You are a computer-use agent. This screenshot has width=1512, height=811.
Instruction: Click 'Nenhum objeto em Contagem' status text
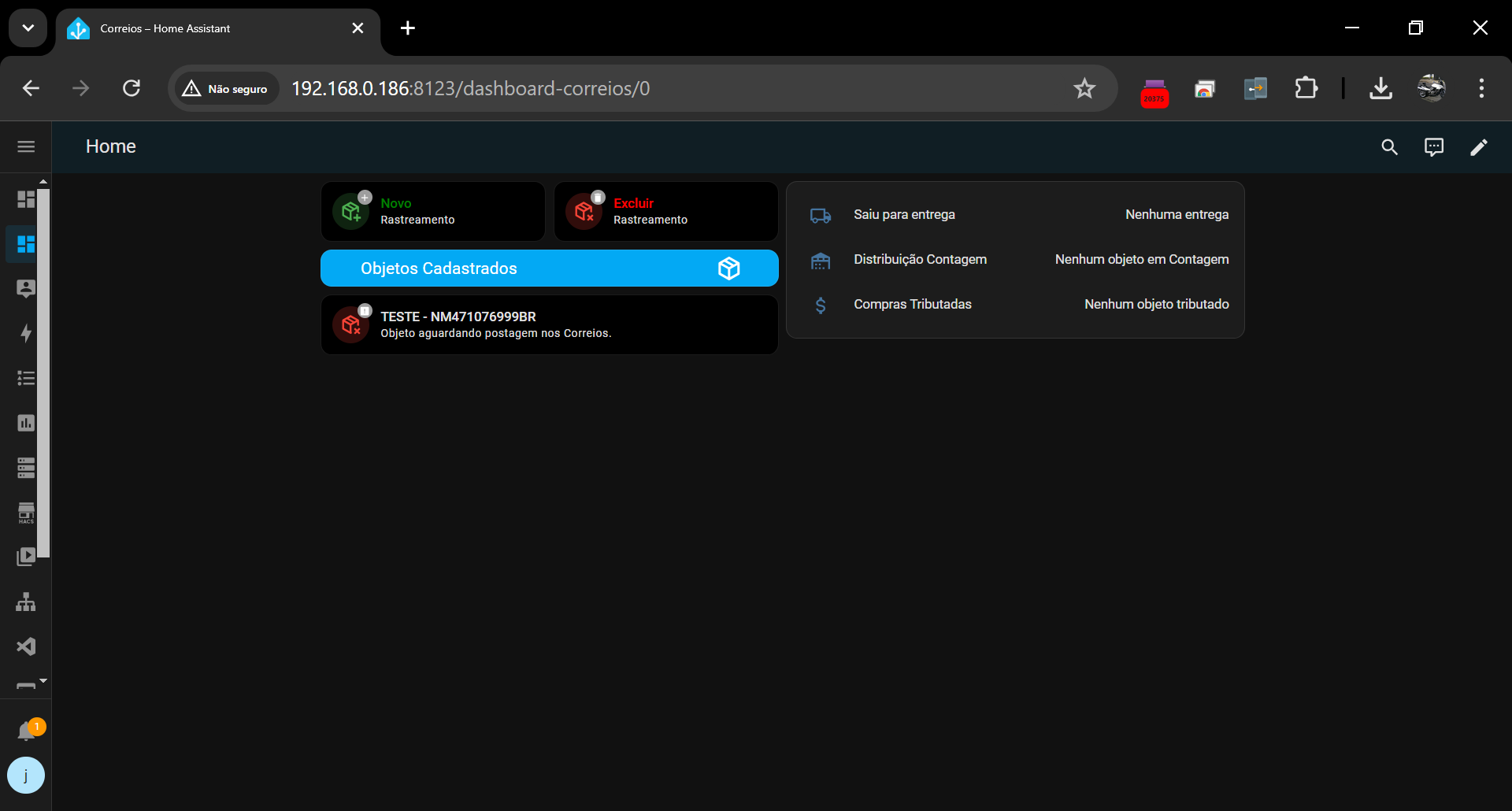coord(1142,259)
